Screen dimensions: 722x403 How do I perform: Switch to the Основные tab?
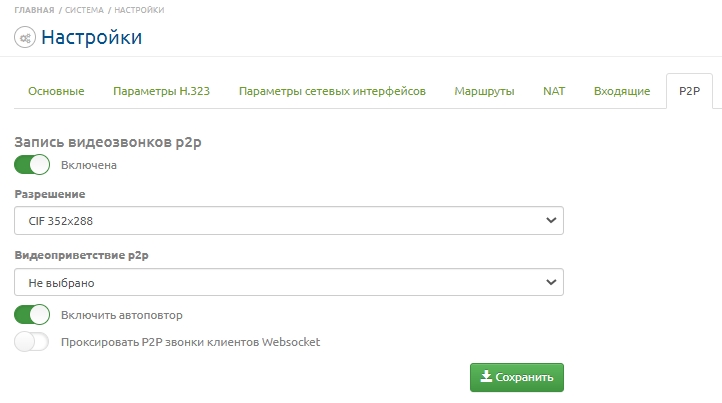[56, 91]
